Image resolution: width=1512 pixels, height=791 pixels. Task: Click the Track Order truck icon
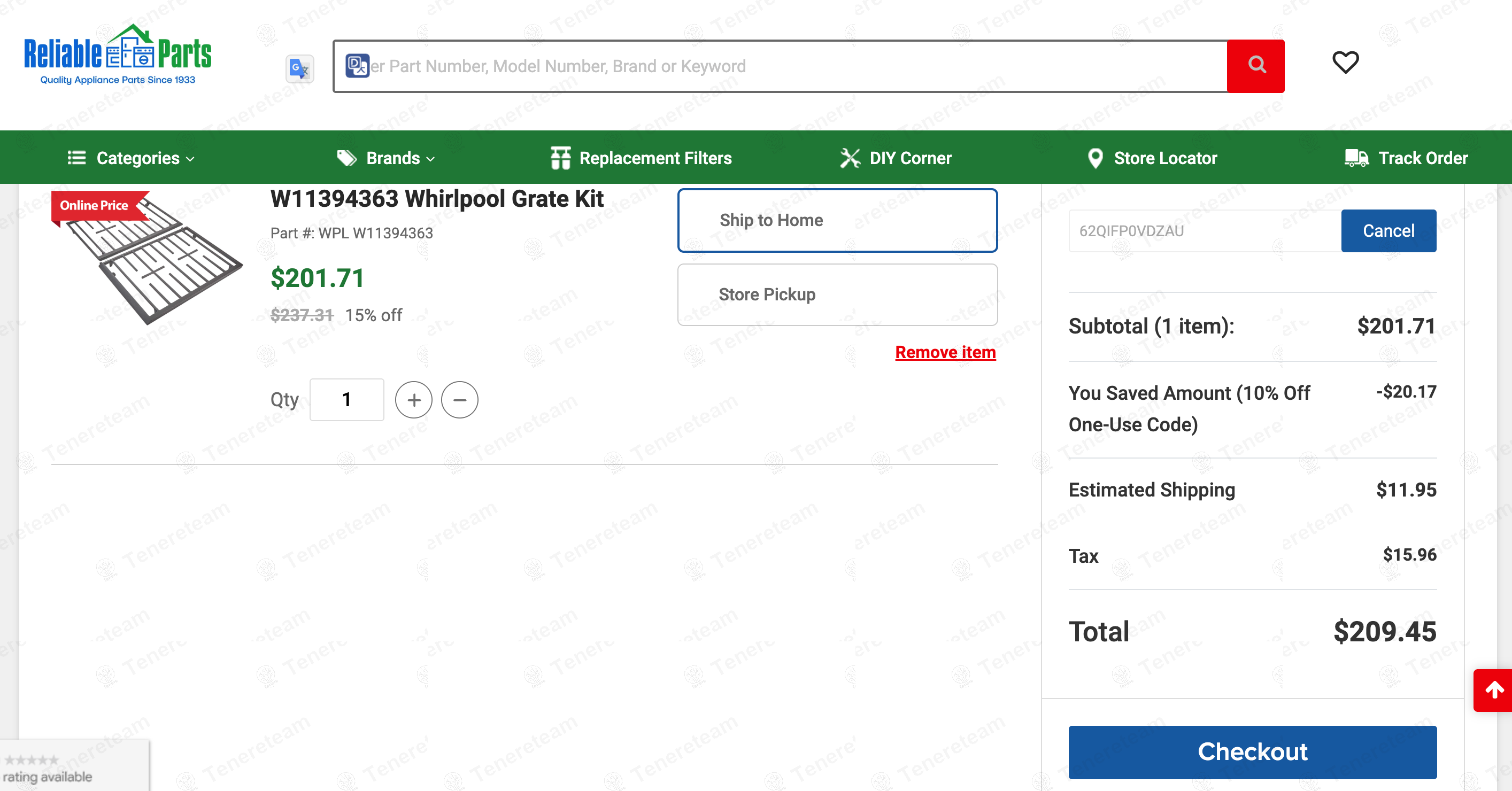[1356, 158]
